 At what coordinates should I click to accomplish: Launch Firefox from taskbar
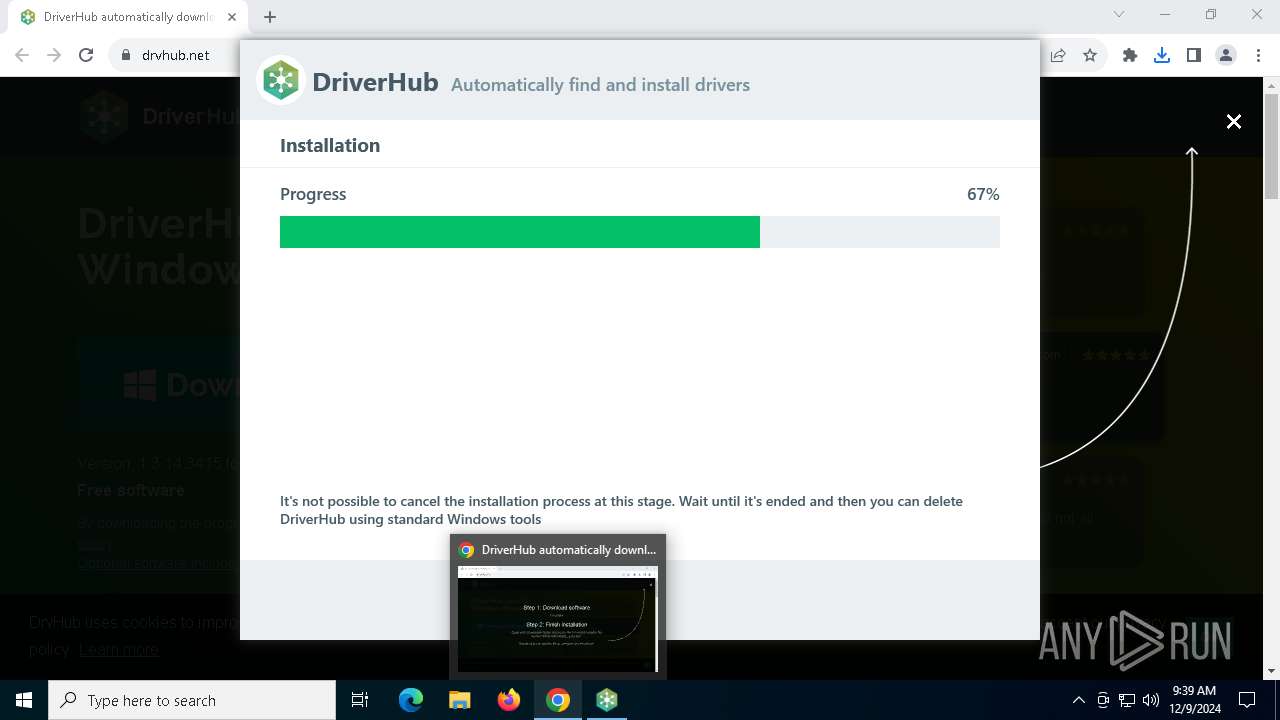509,700
